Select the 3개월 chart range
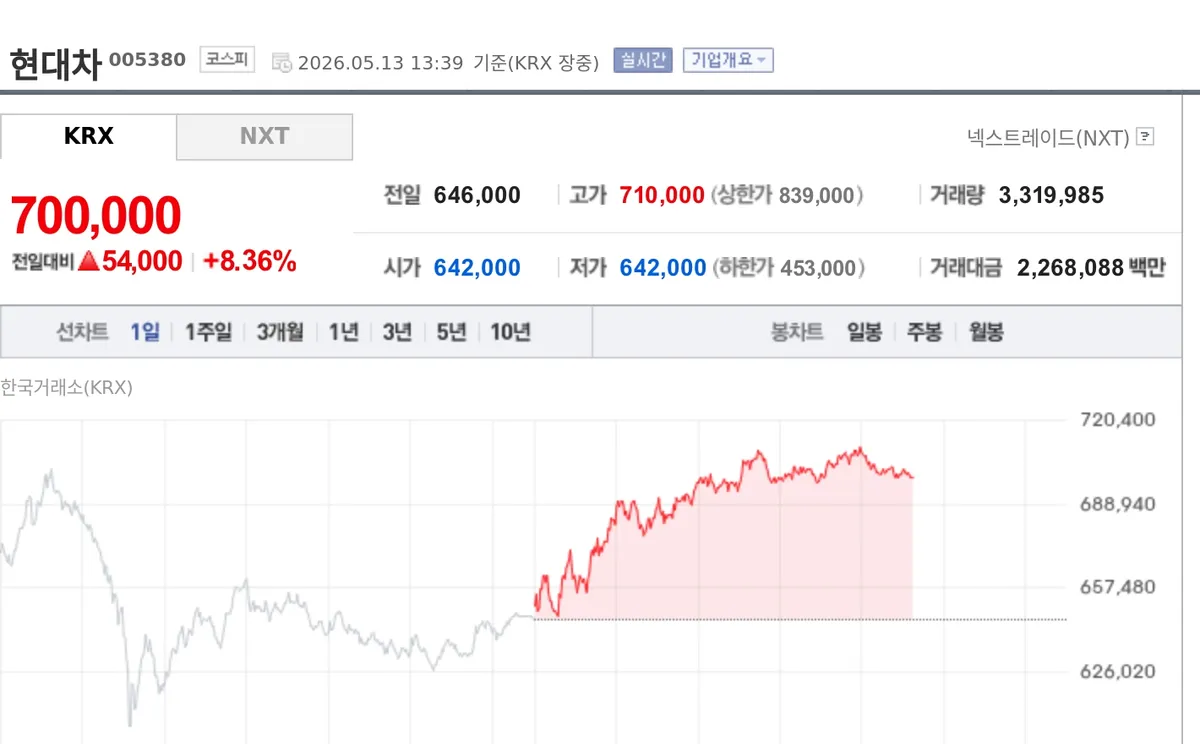Viewport: 1200px width, 744px height. (x=280, y=332)
